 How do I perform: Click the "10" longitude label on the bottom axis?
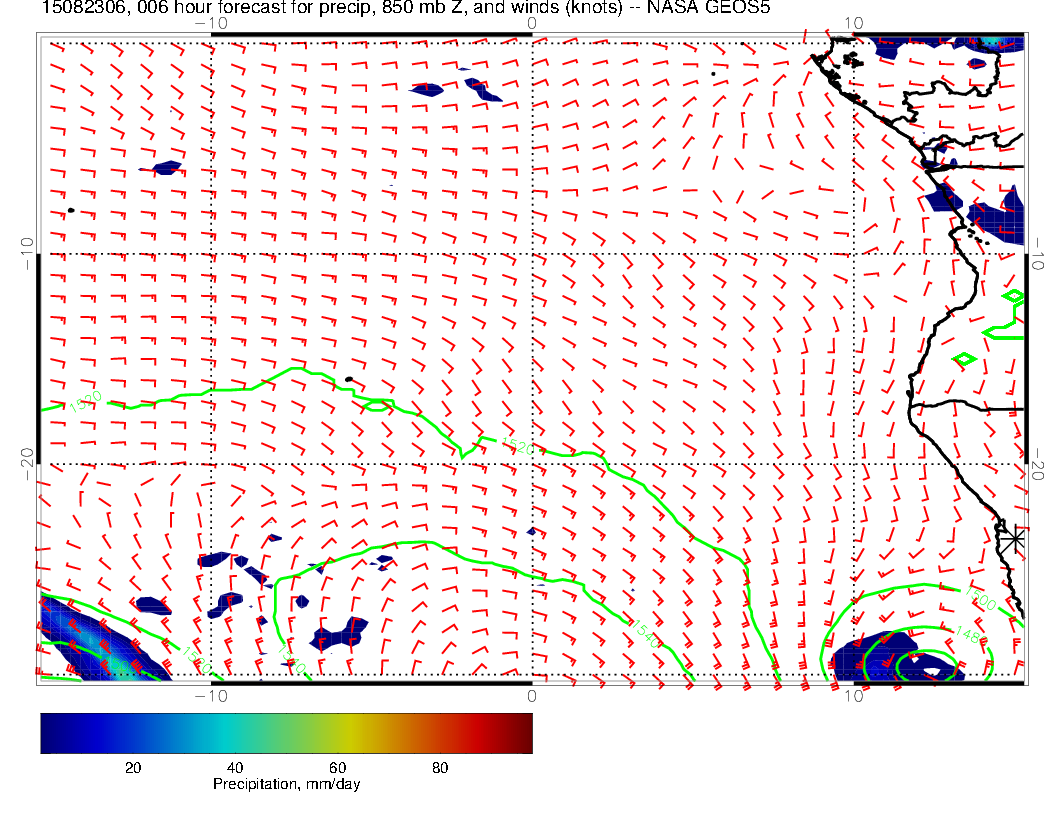coord(853,695)
